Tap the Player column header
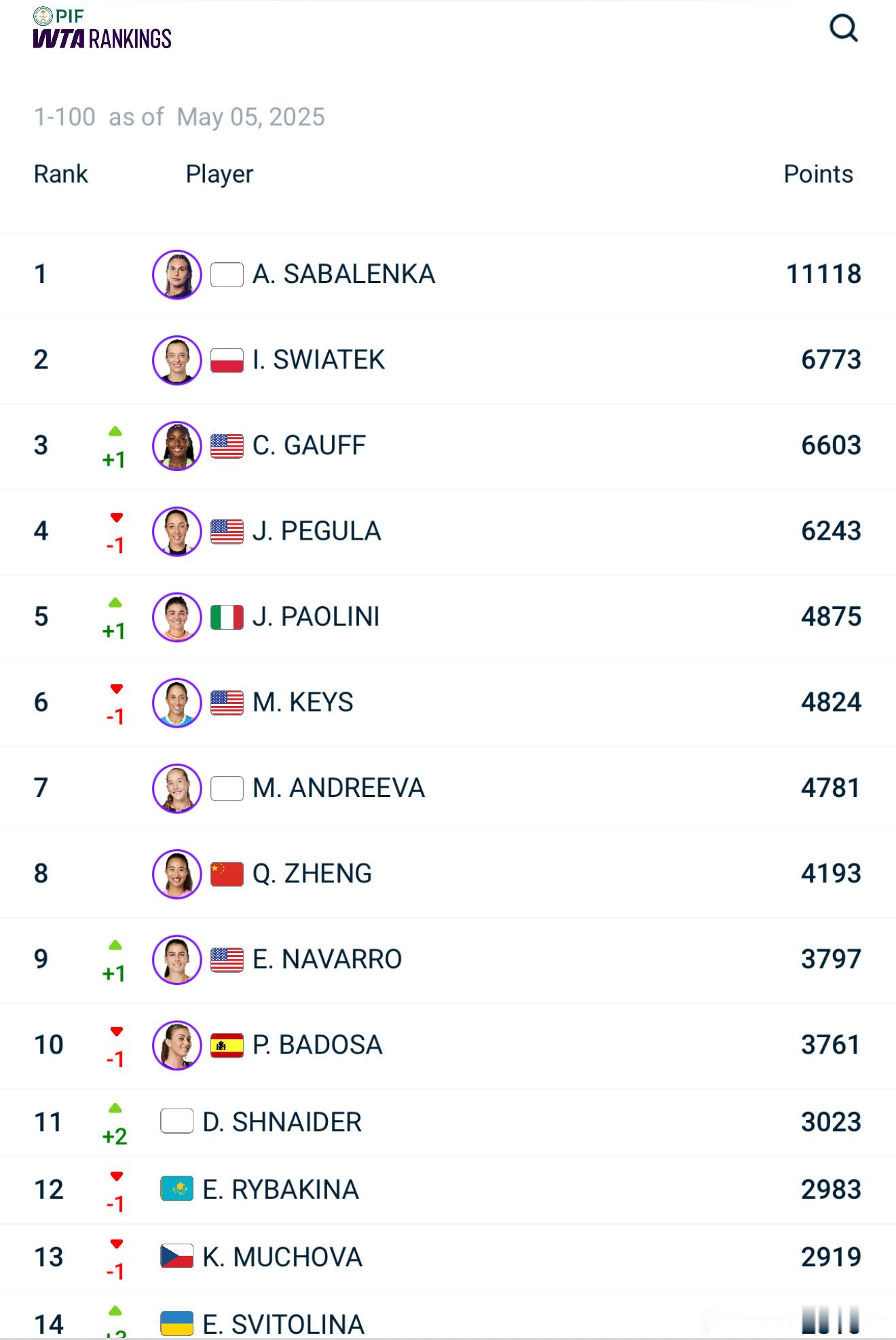Viewport: 896px width, 1340px height. pyautogui.click(x=219, y=174)
